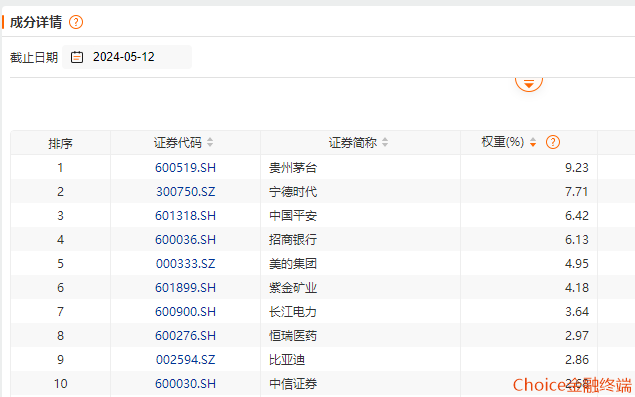Viewport: 635px width, 397px height.
Task: Sort by 权重(%) column arrows
Action: (533, 142)
